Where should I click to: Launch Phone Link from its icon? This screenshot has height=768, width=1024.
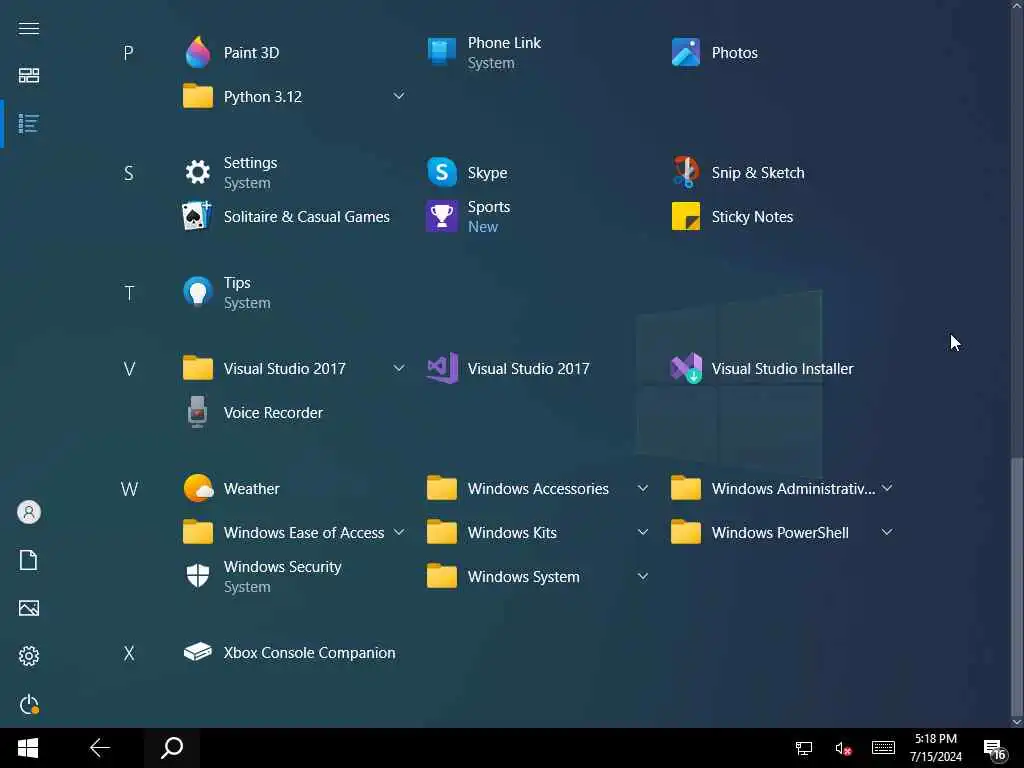tap(441, 52)
